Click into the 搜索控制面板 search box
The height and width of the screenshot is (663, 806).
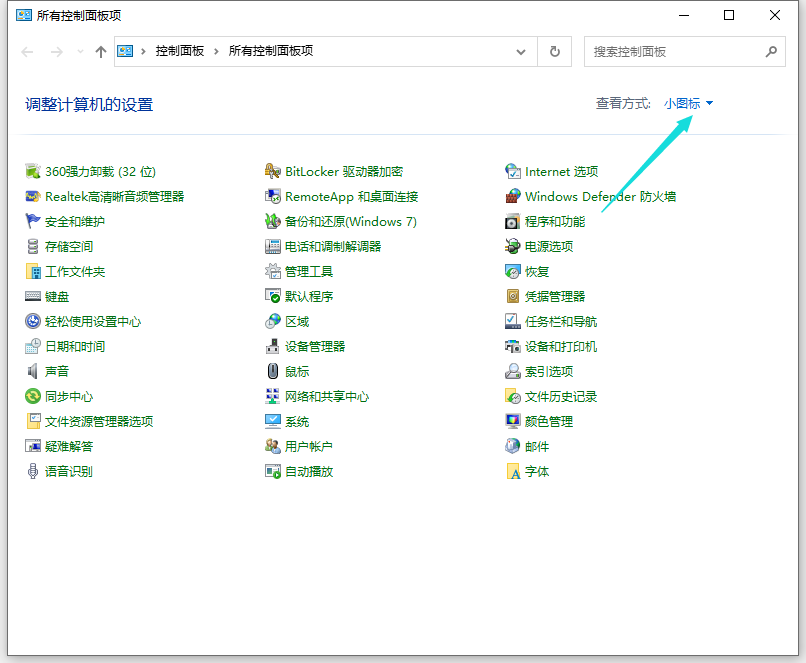(675, 52)
